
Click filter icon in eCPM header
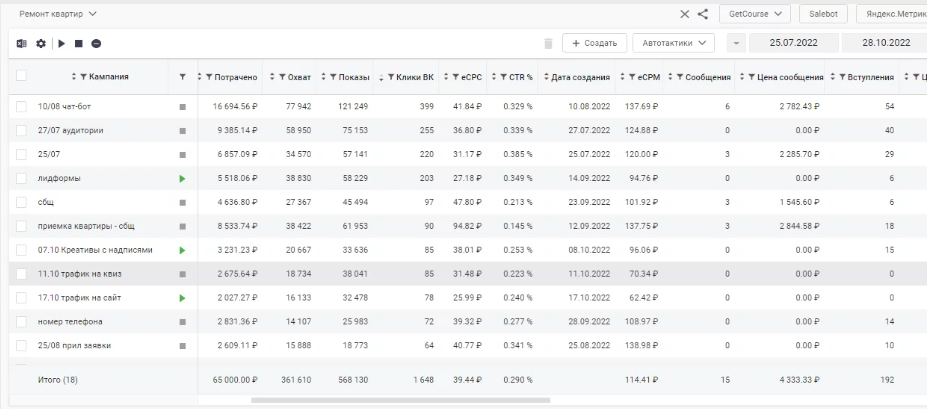click(633, 77)
